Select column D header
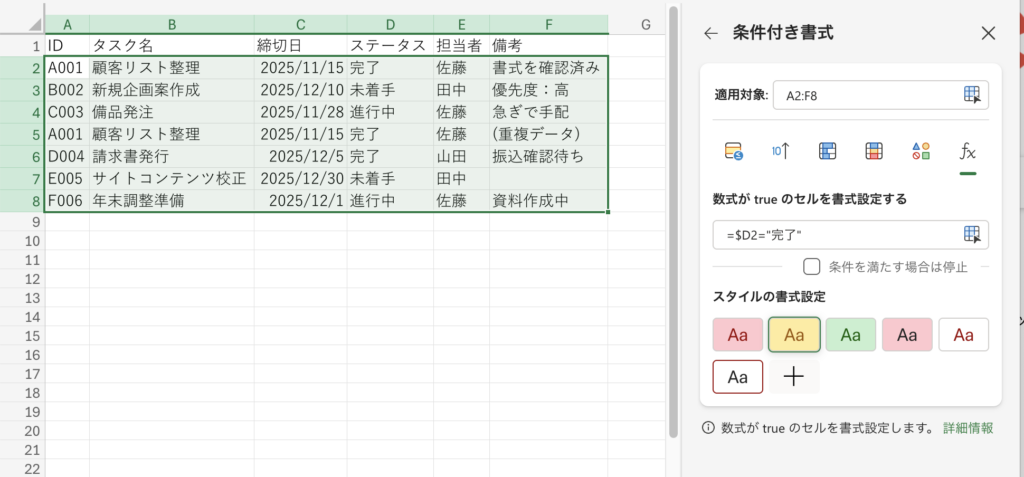The image size is (1024, 477). click(390, 24)
